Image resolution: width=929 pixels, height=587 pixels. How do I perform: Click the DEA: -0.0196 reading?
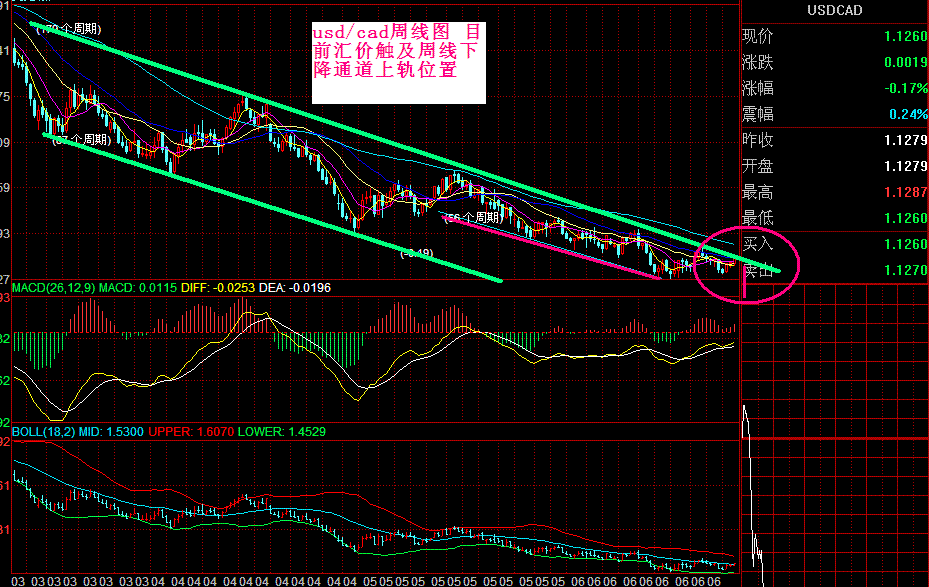click(x=295, y=288)
